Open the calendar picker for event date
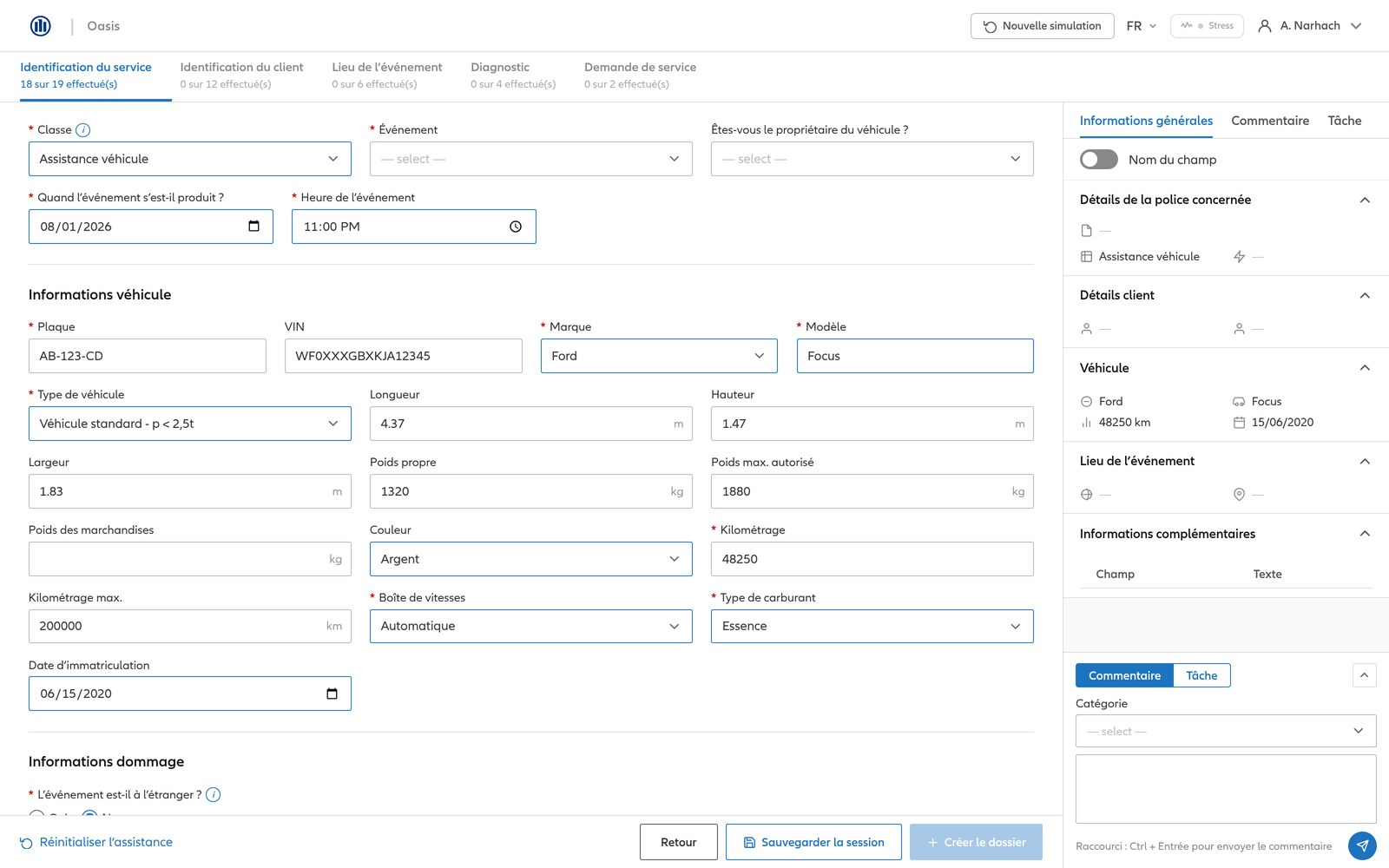The height and width of the screenshot is (868, 1389). (253, 227)
